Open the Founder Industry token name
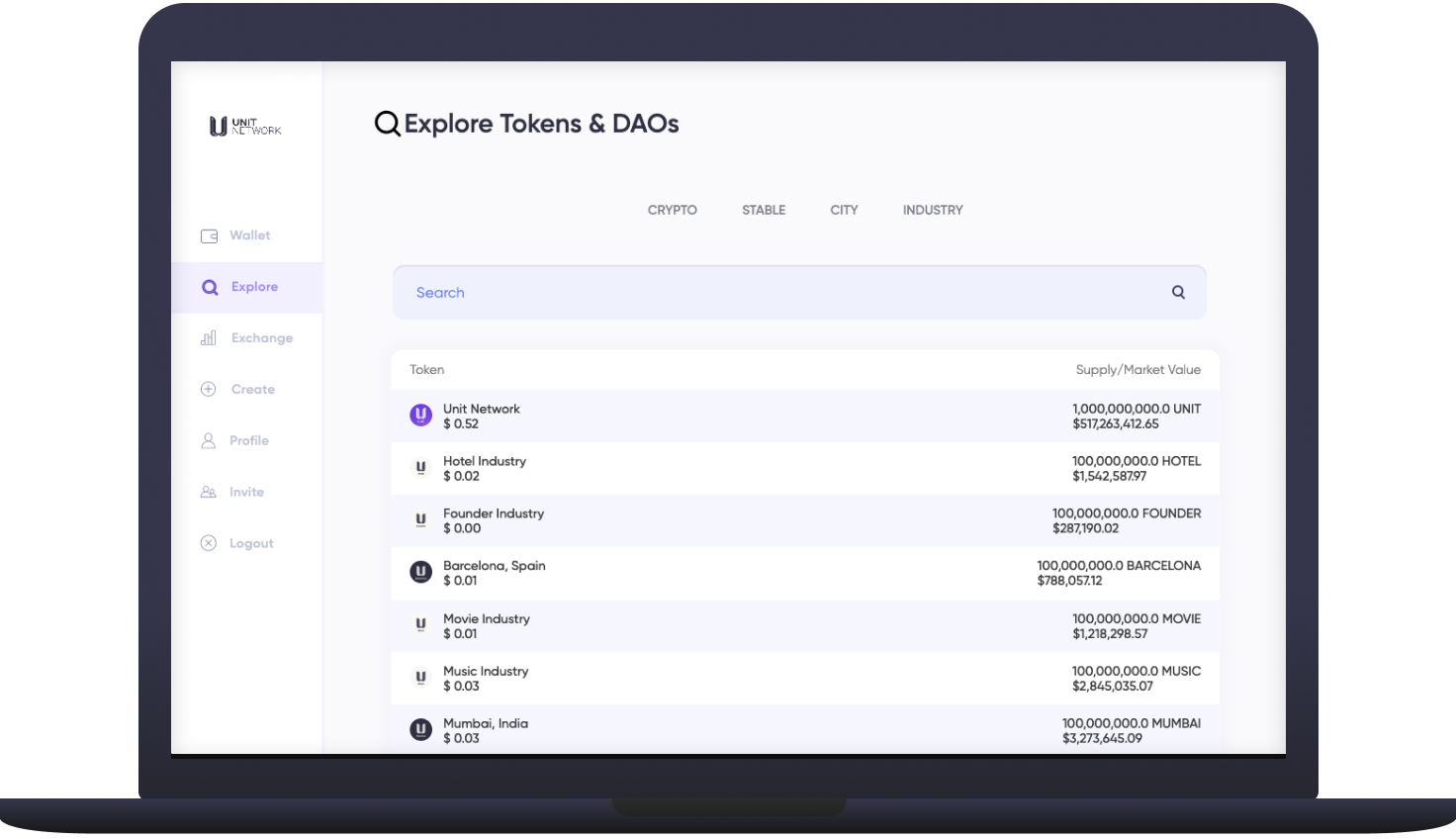Image resolution: width=1456 pixels, height=839 pixels. (x=494, y=513)
